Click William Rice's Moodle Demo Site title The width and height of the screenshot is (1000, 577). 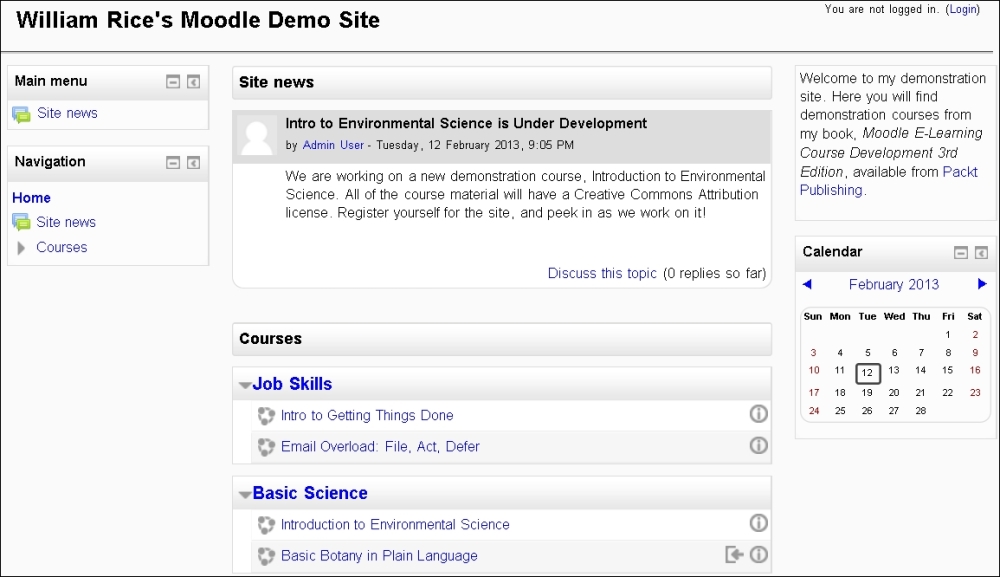[198, 20]
